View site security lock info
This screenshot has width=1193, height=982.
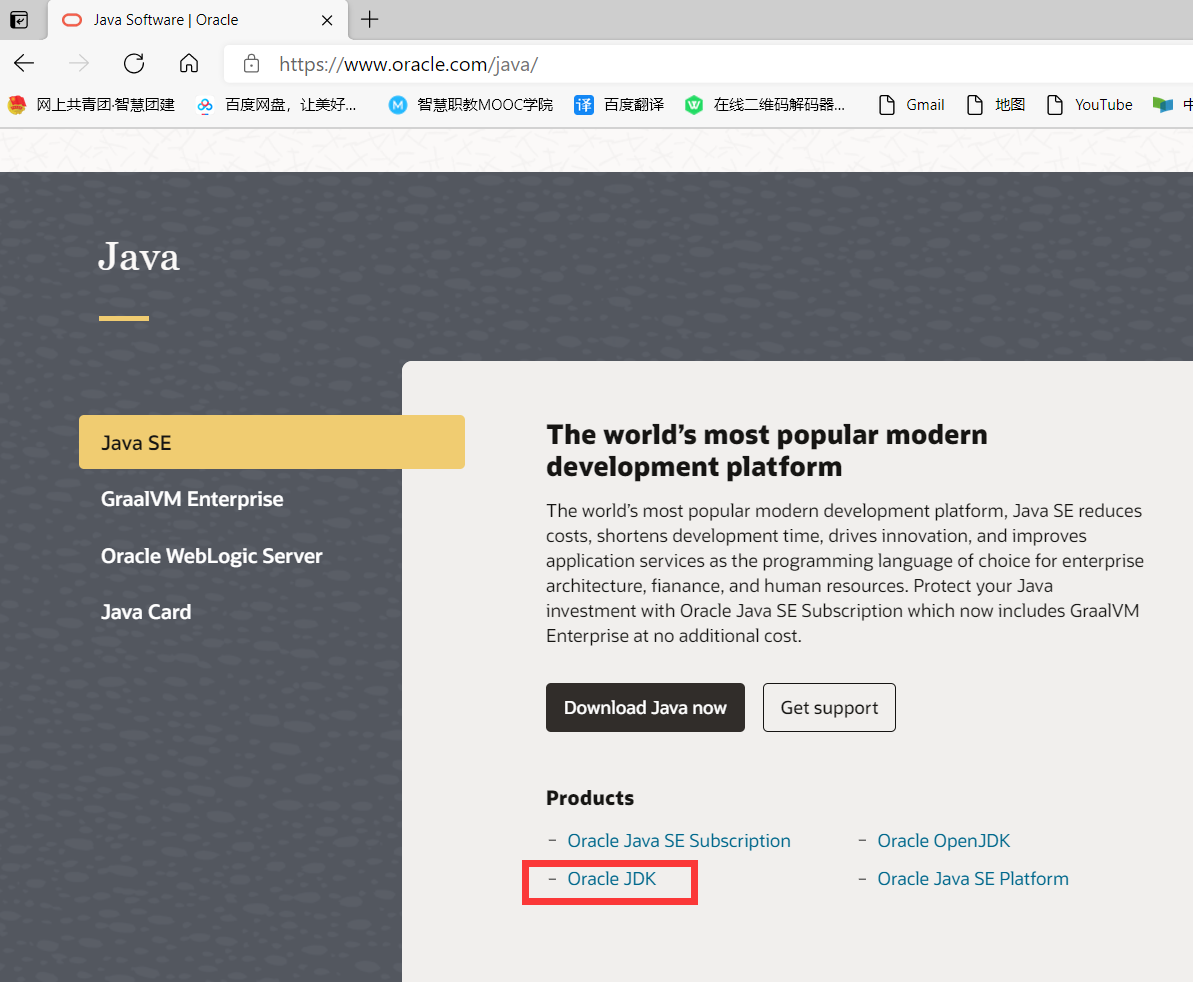click(x=251, y=64)
